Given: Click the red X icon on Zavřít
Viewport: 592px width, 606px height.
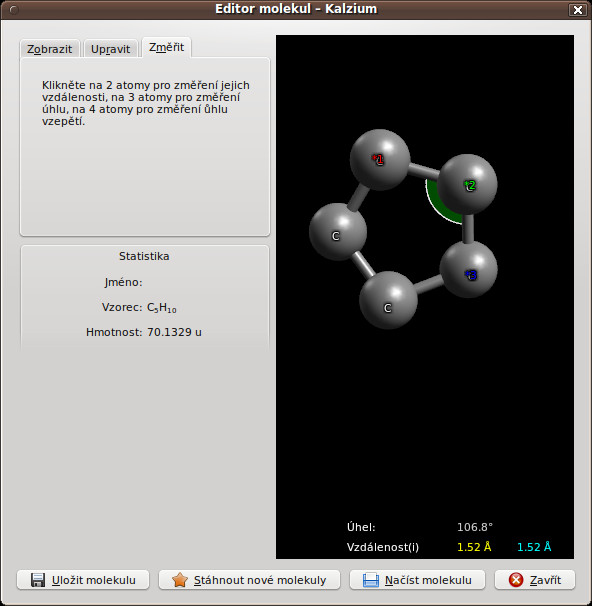Looking at the screenshot, I should (x=516, y=580).
